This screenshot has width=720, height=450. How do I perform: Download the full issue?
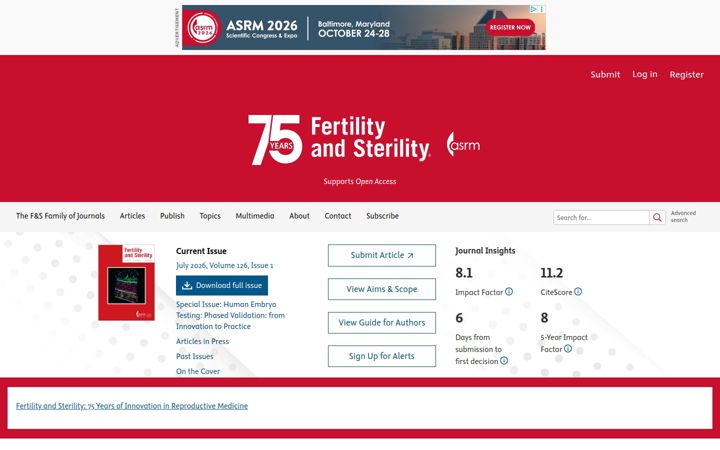(222, 285)
